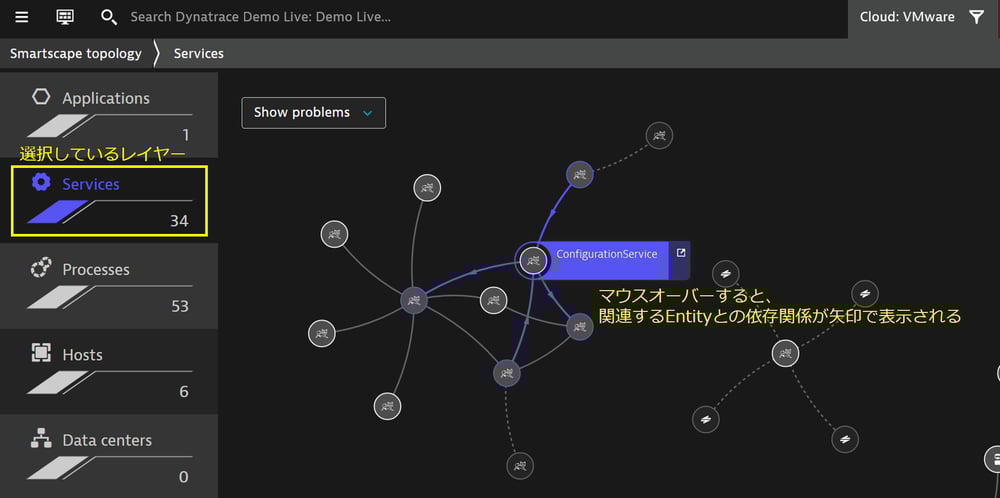Open the filter funnel icon

(x=976, y=17)
